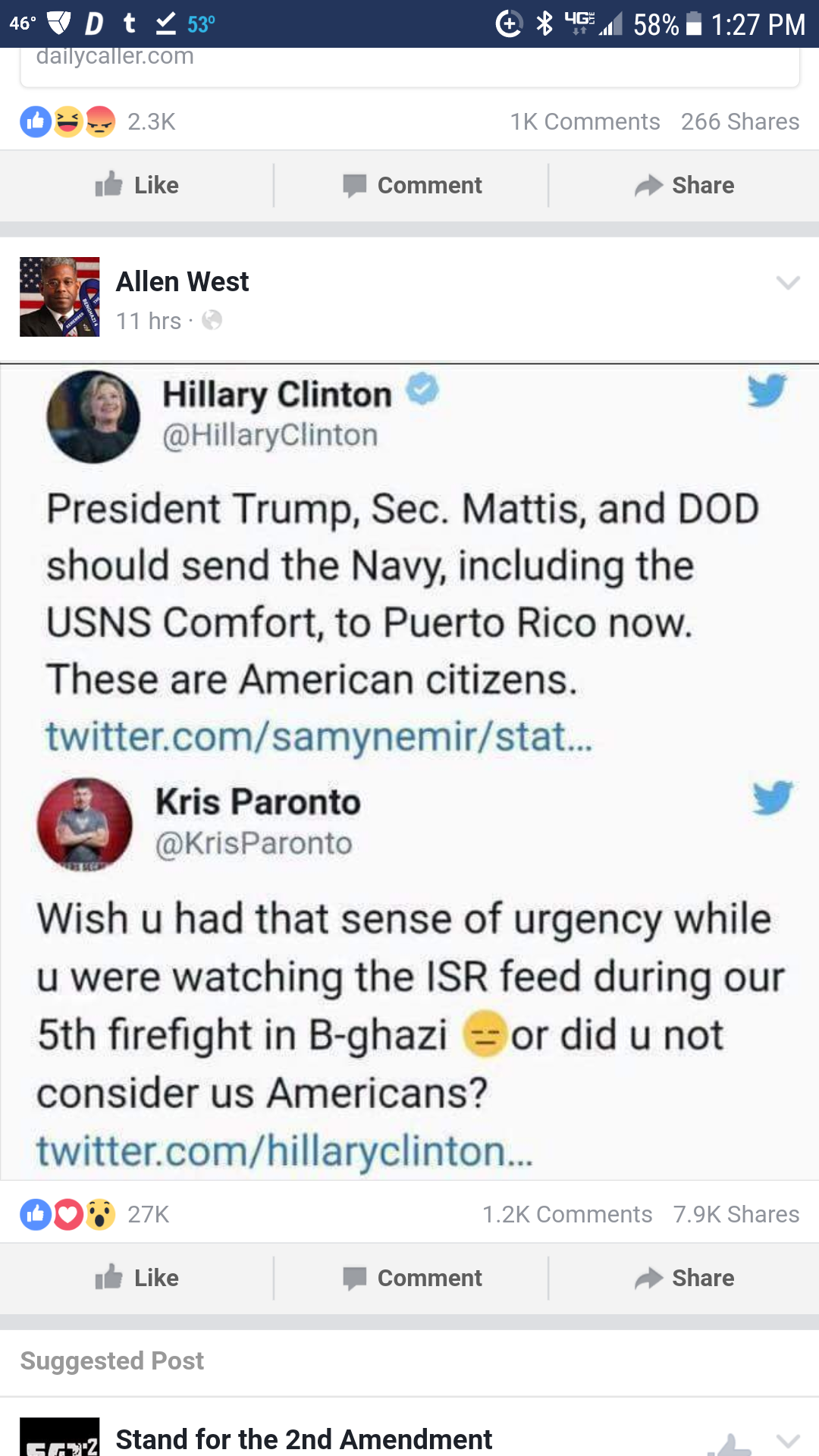View the 27K reactions on the post
Screen dimensions: 819x1456
point(95,1214)
